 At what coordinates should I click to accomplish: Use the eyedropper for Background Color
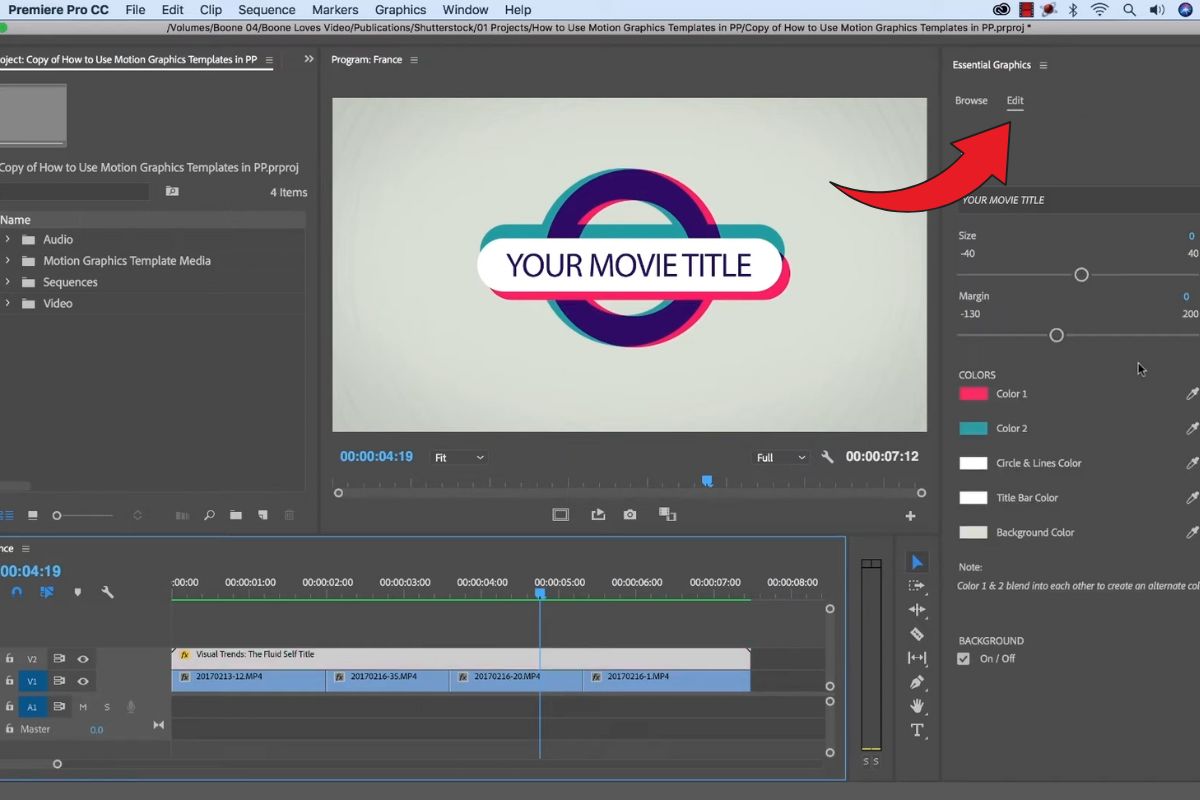pos(1192,532)
